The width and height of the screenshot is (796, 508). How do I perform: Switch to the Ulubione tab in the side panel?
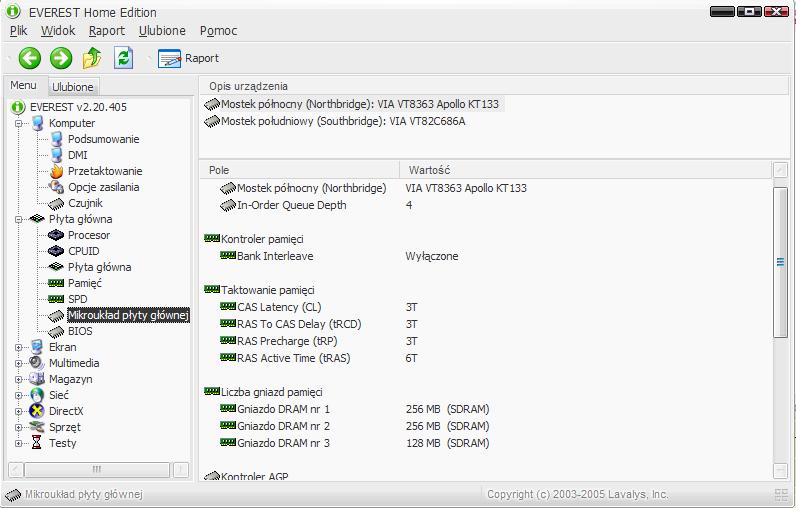click(x=72, y=87)
